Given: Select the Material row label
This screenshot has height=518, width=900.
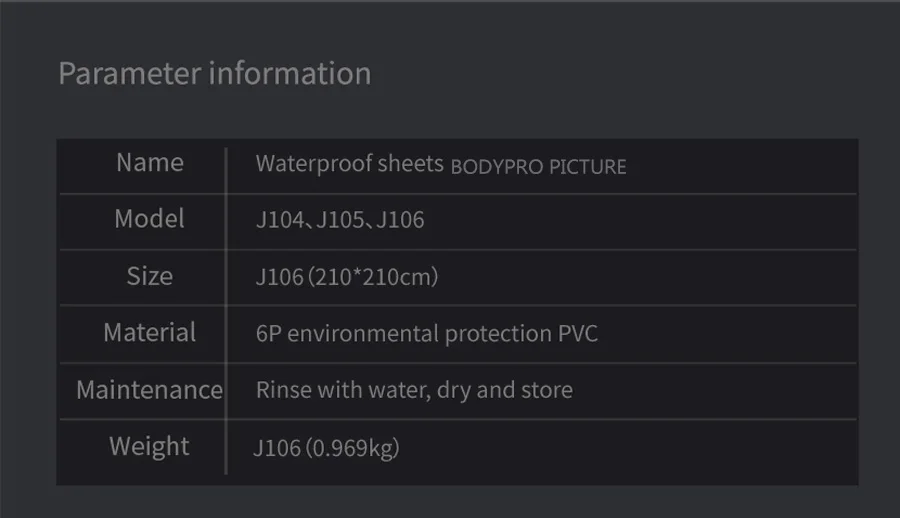Looking at the screenshot, I should 149,333.
